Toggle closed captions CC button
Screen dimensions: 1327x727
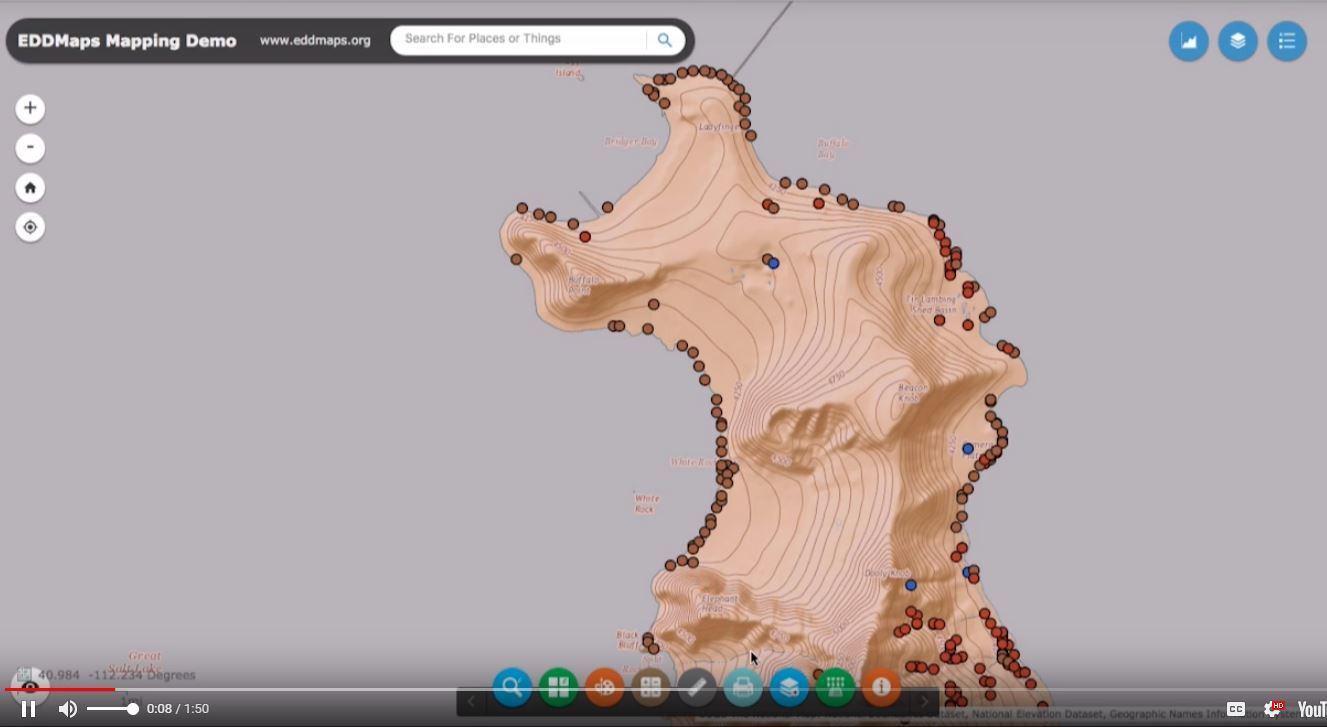(x=1236, y=709)
